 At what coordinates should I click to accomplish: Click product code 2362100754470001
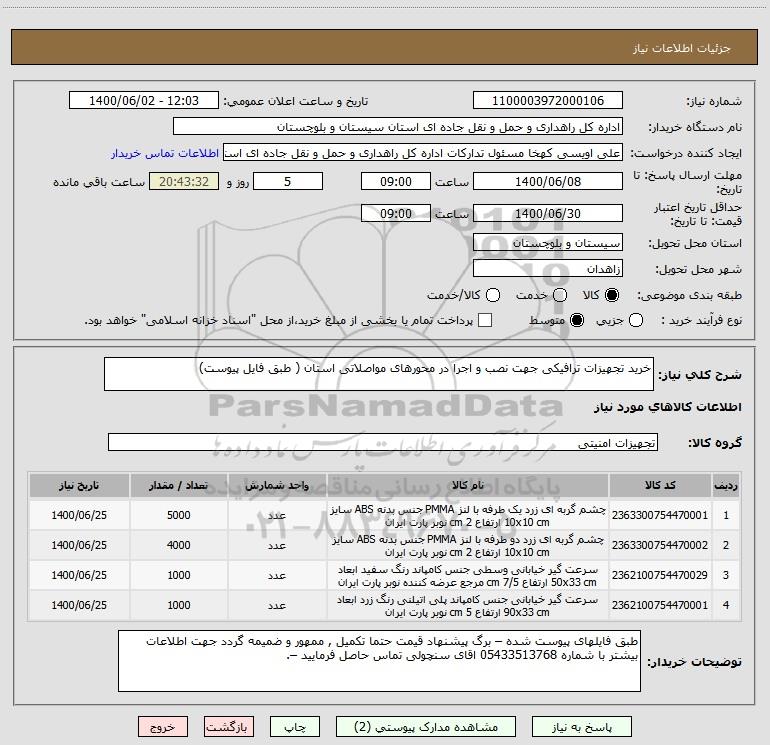tap(660, 605)
